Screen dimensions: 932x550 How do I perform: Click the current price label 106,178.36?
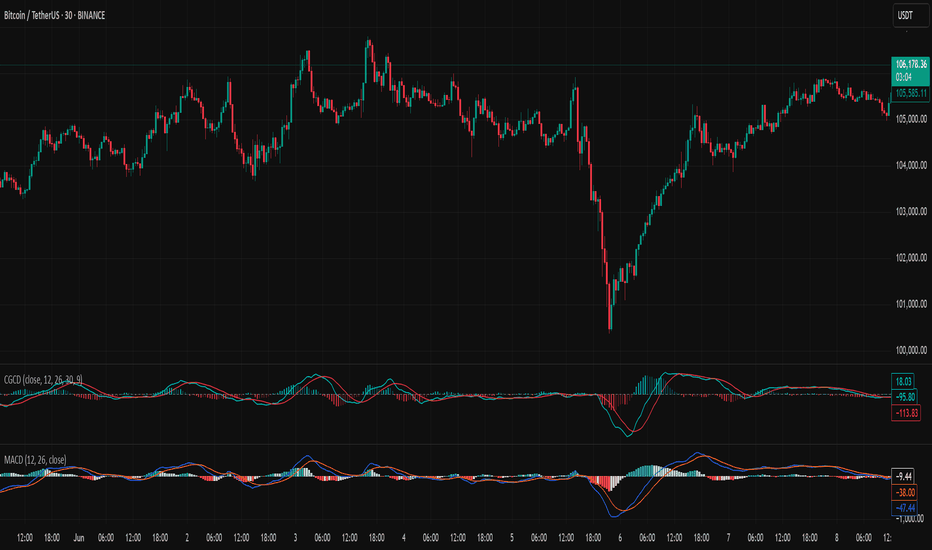(x=911, y=64)
